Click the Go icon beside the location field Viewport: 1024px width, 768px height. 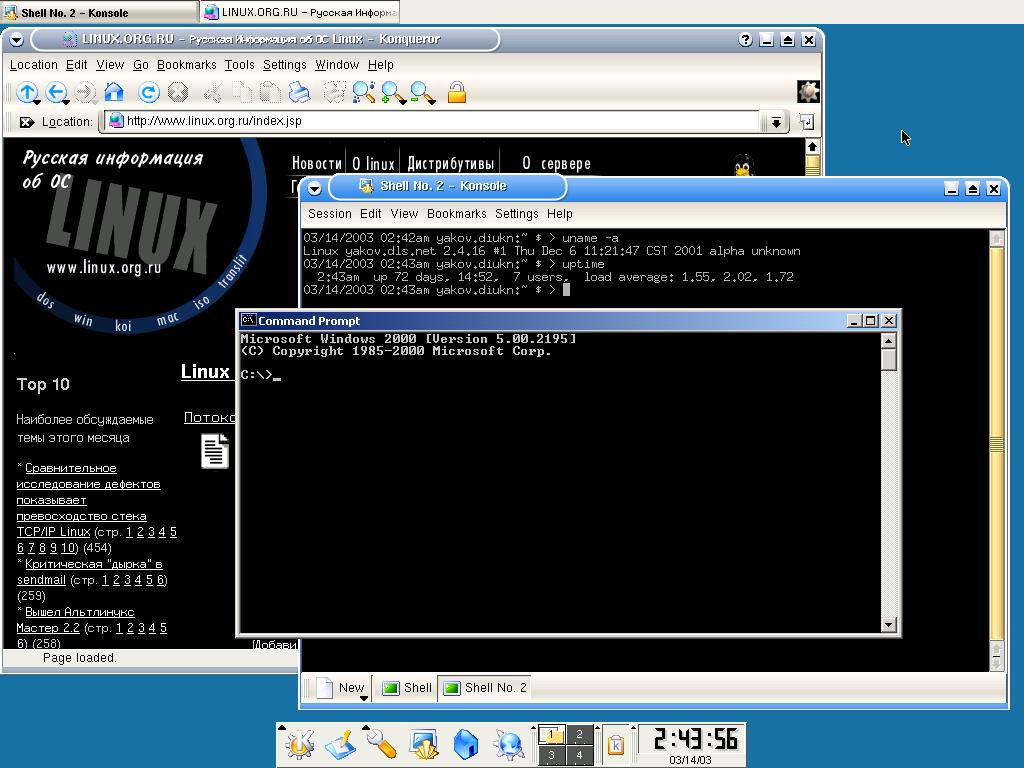(x=807, y=121)
